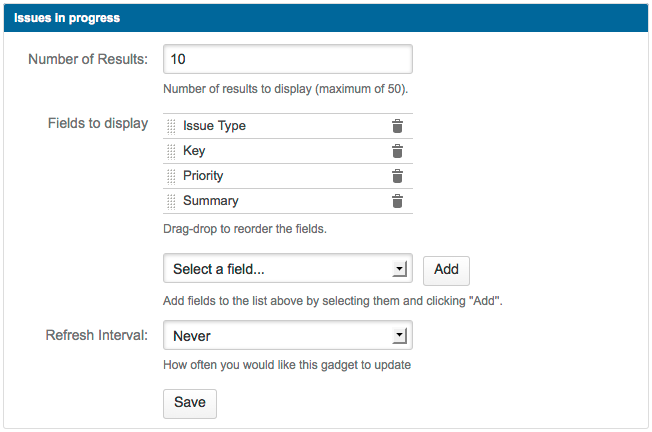Open the "Select a field..." dropdown
The height and width of the screenshot is (432, 652).
(287, 269)
